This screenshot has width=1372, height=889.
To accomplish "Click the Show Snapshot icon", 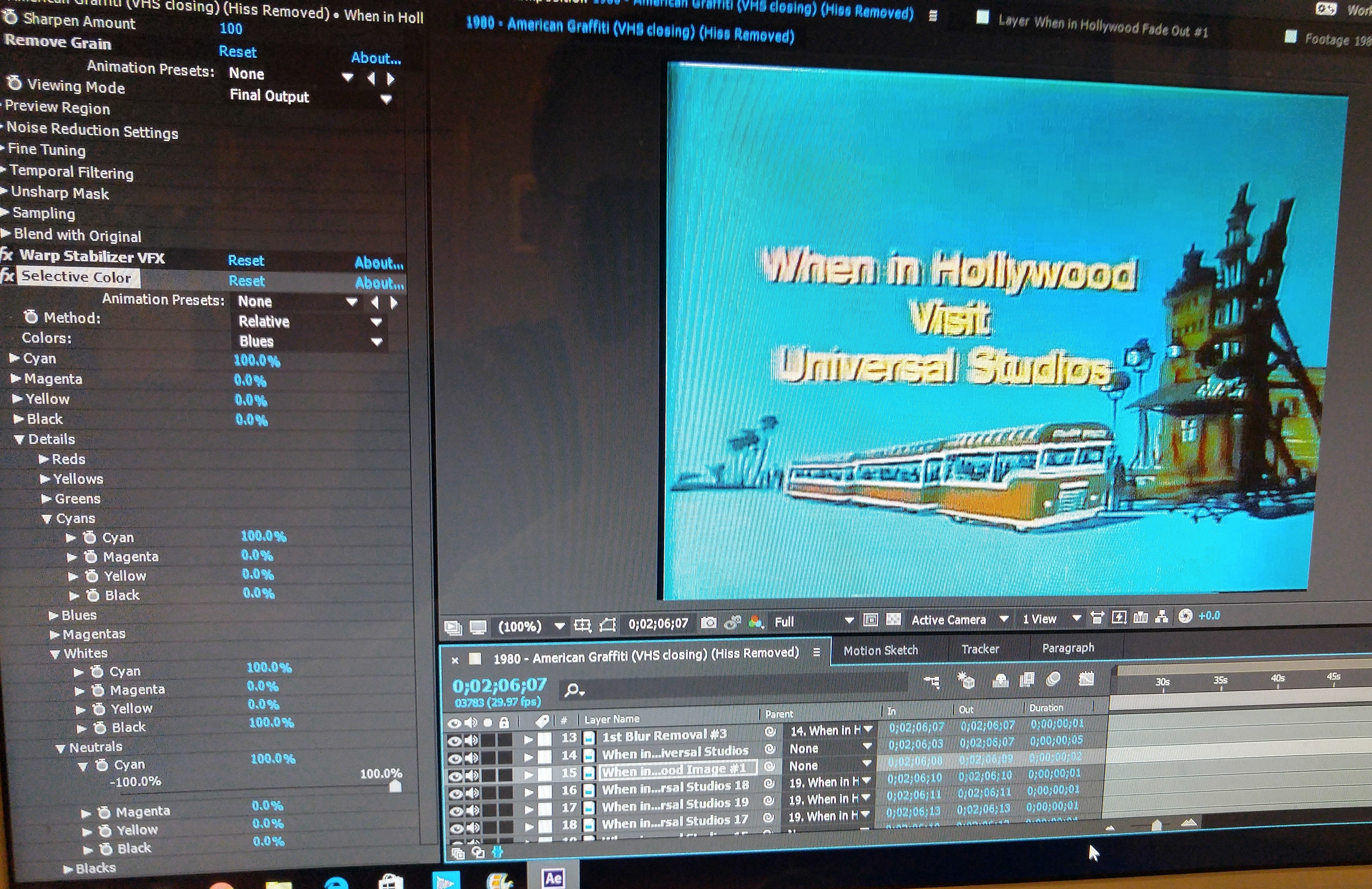I will coord(732,622).
